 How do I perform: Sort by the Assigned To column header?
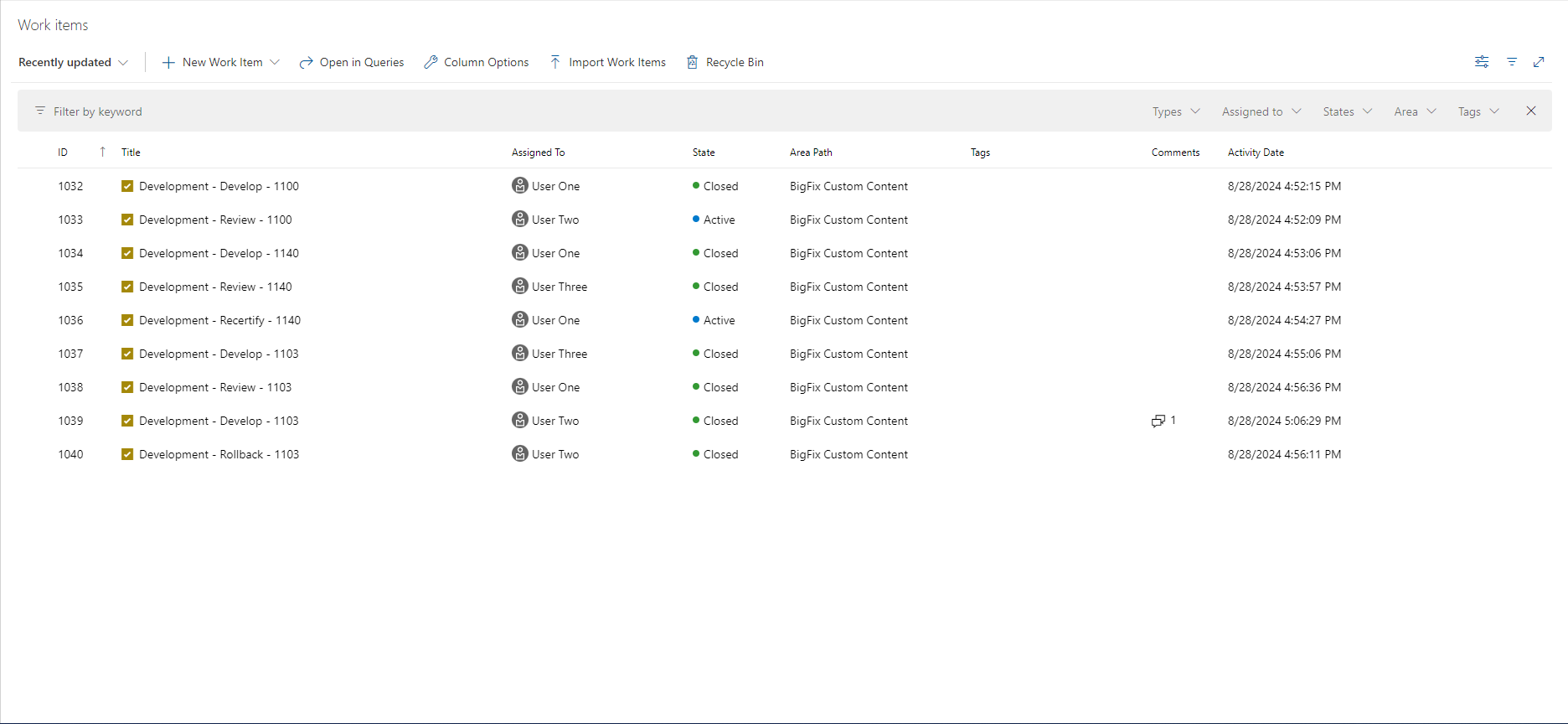tap(538, 153)
